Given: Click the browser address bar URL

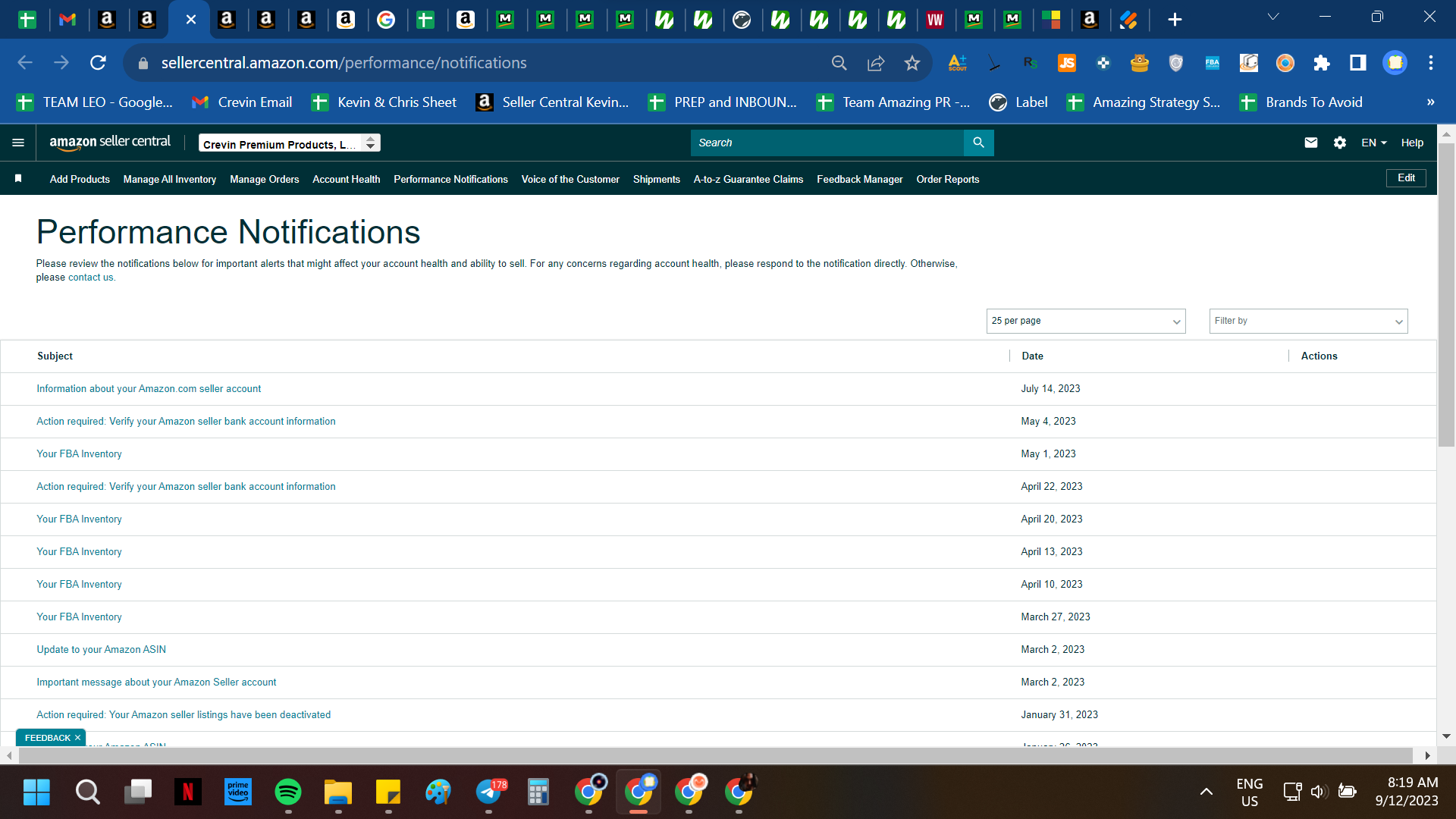Looking at the screenshot, I should (x=344, y=63).
